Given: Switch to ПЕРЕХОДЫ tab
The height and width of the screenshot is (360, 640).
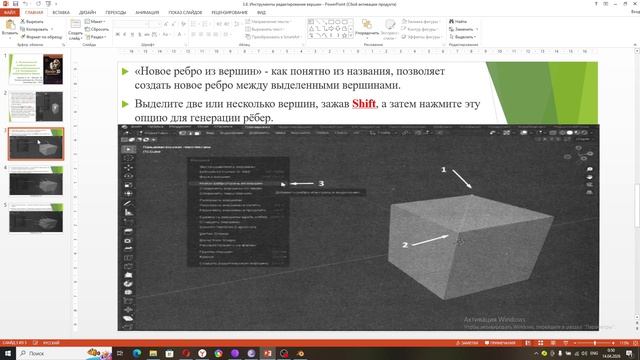Looking at the screenshot, I should pos(116,12).
